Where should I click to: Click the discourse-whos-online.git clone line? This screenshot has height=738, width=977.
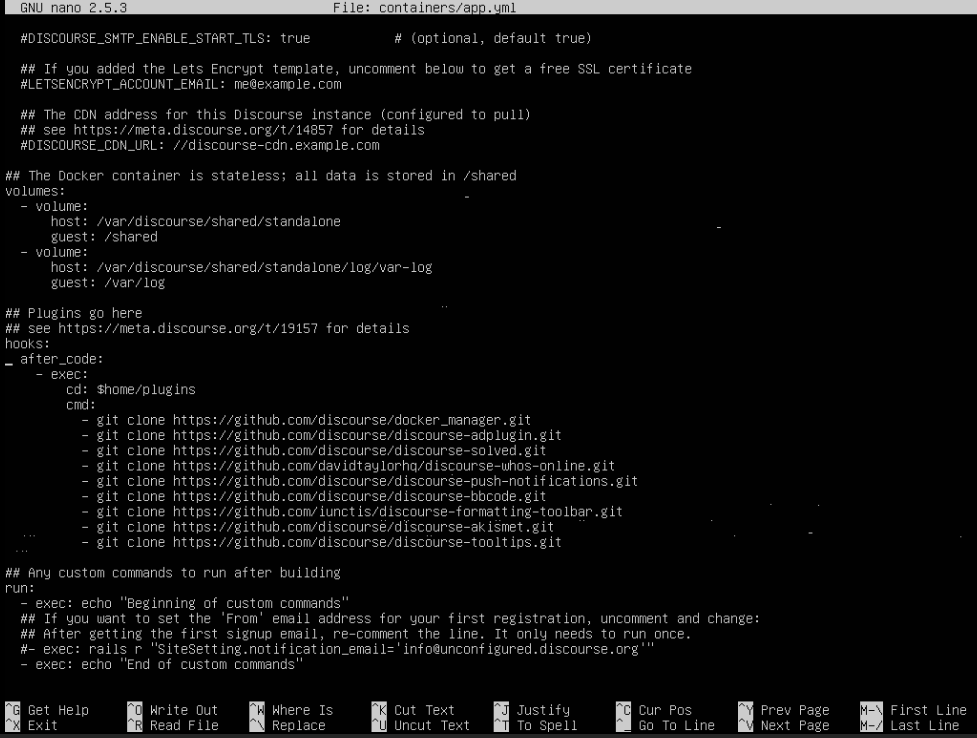click(x=348, y=466)
